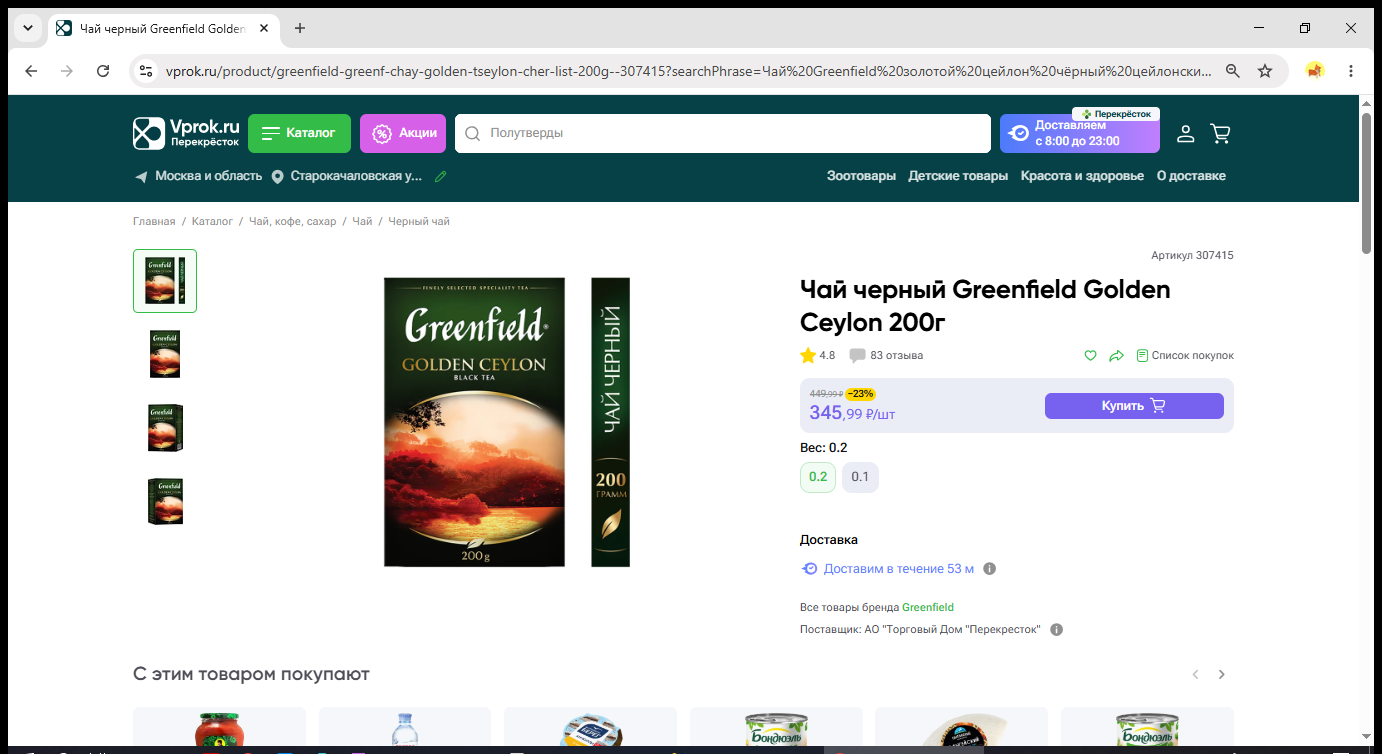Select weight option 0.1
The height and width of the screenshot is (754, 1382).
[860, 477]
